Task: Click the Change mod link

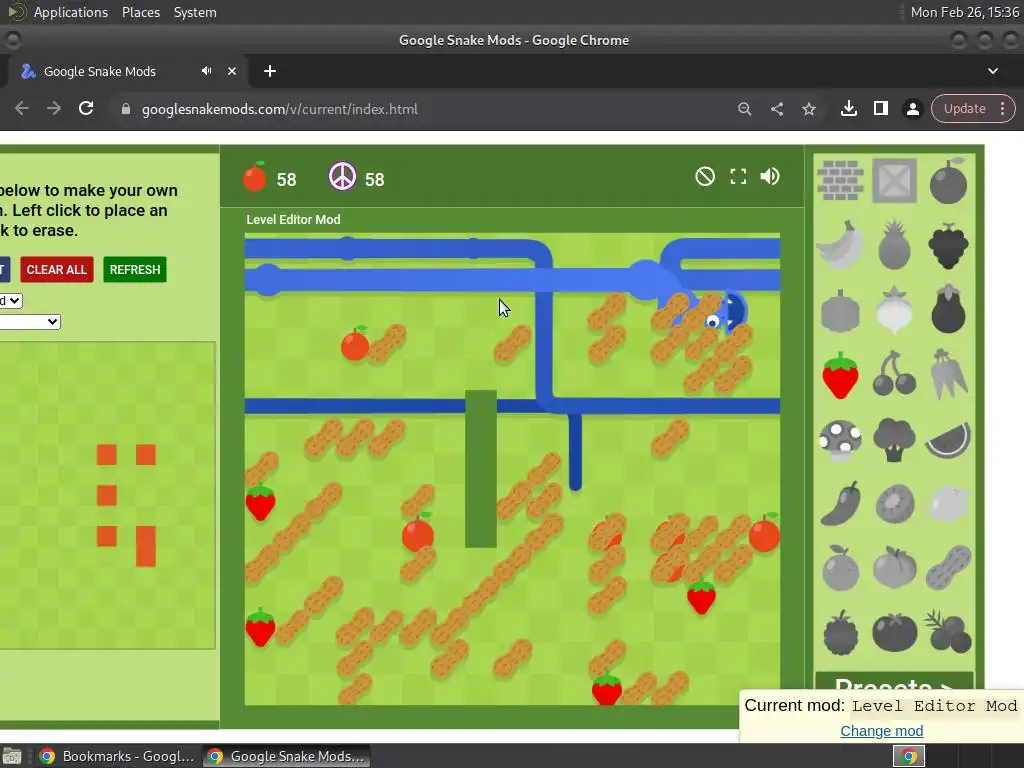Action: click(x=882, y=731)
